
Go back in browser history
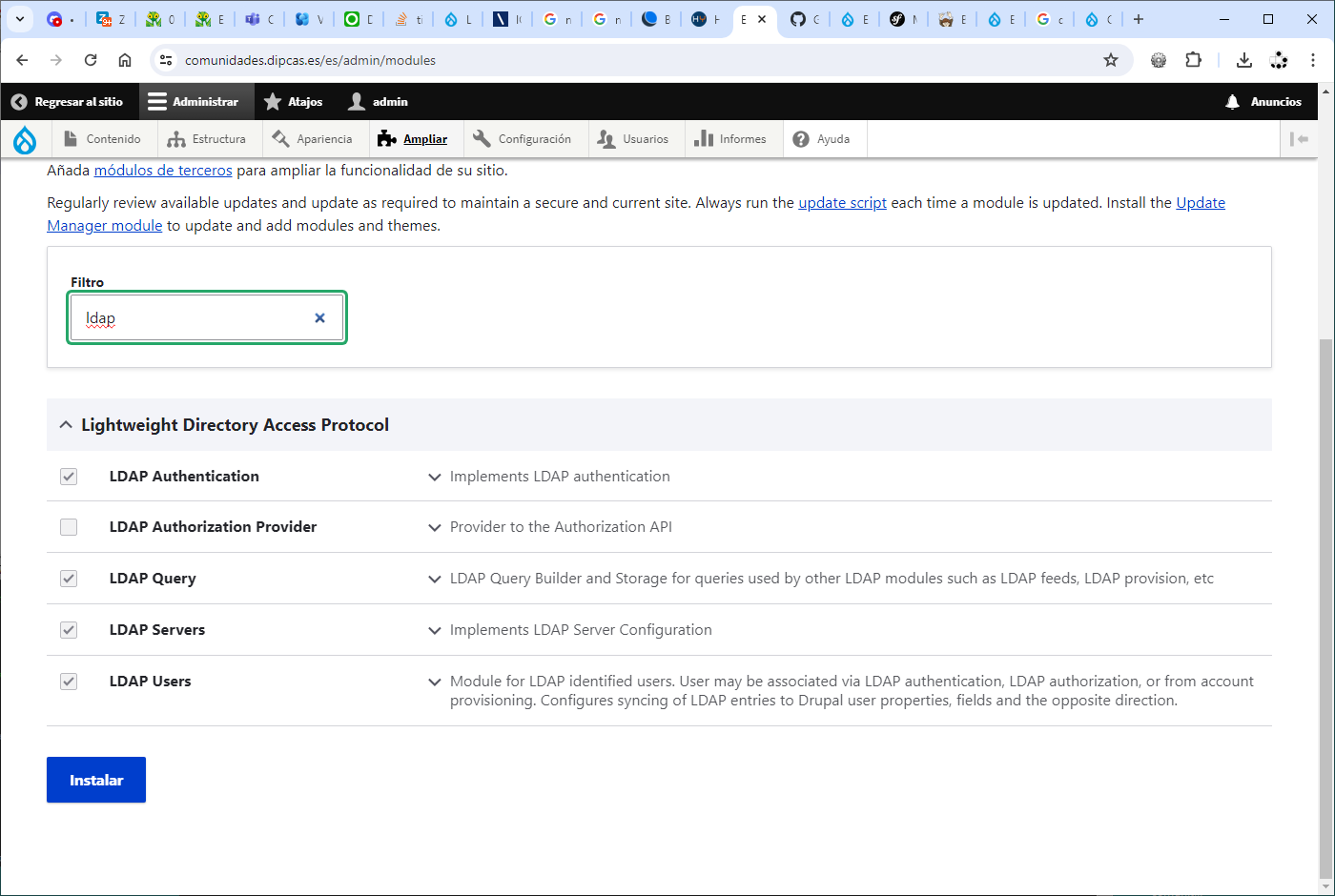(x=23, y=60)
